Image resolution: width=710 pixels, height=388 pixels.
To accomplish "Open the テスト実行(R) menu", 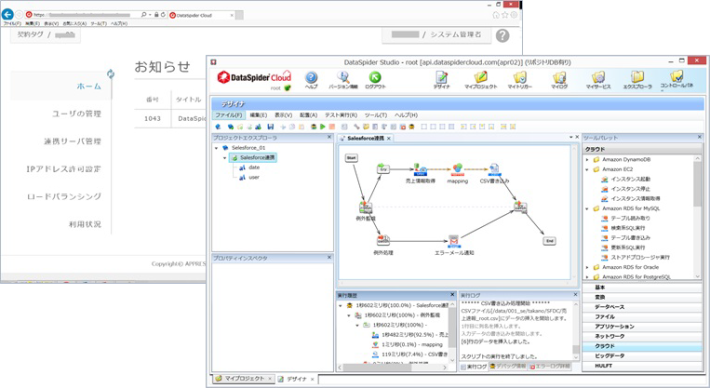I will point(341,115).
